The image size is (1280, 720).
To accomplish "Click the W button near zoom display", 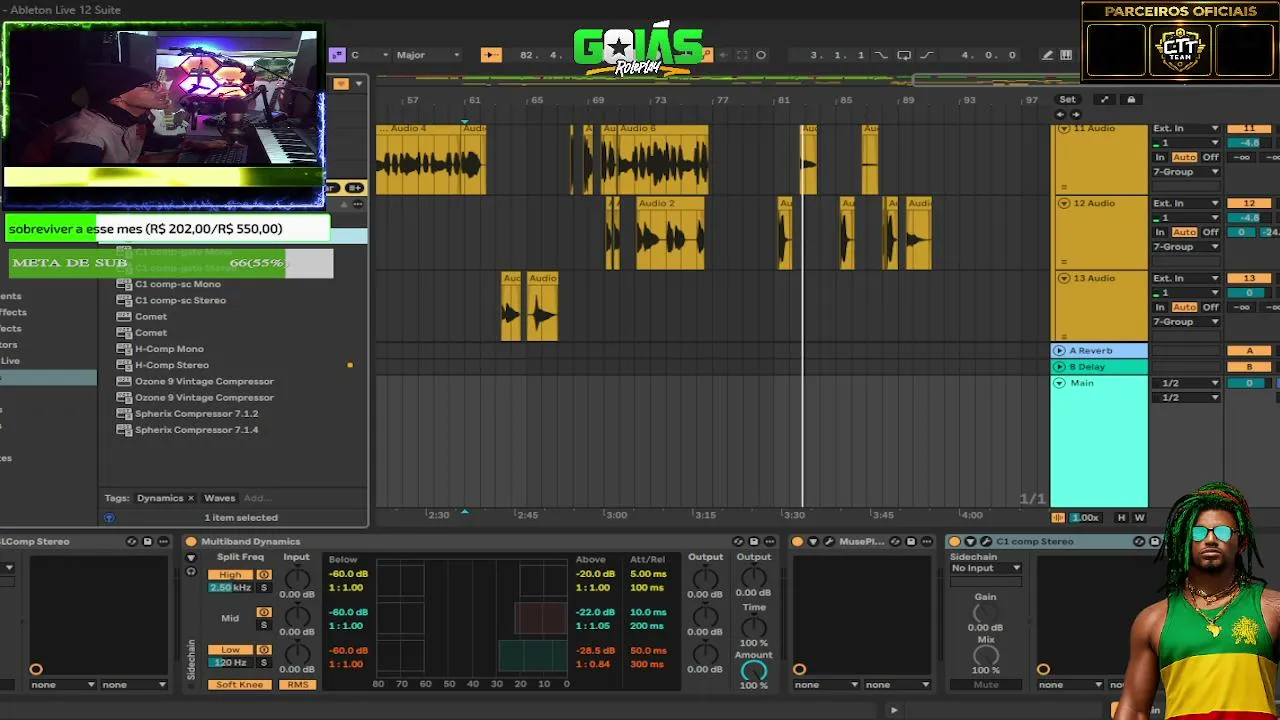I will tap(1139, 518).
